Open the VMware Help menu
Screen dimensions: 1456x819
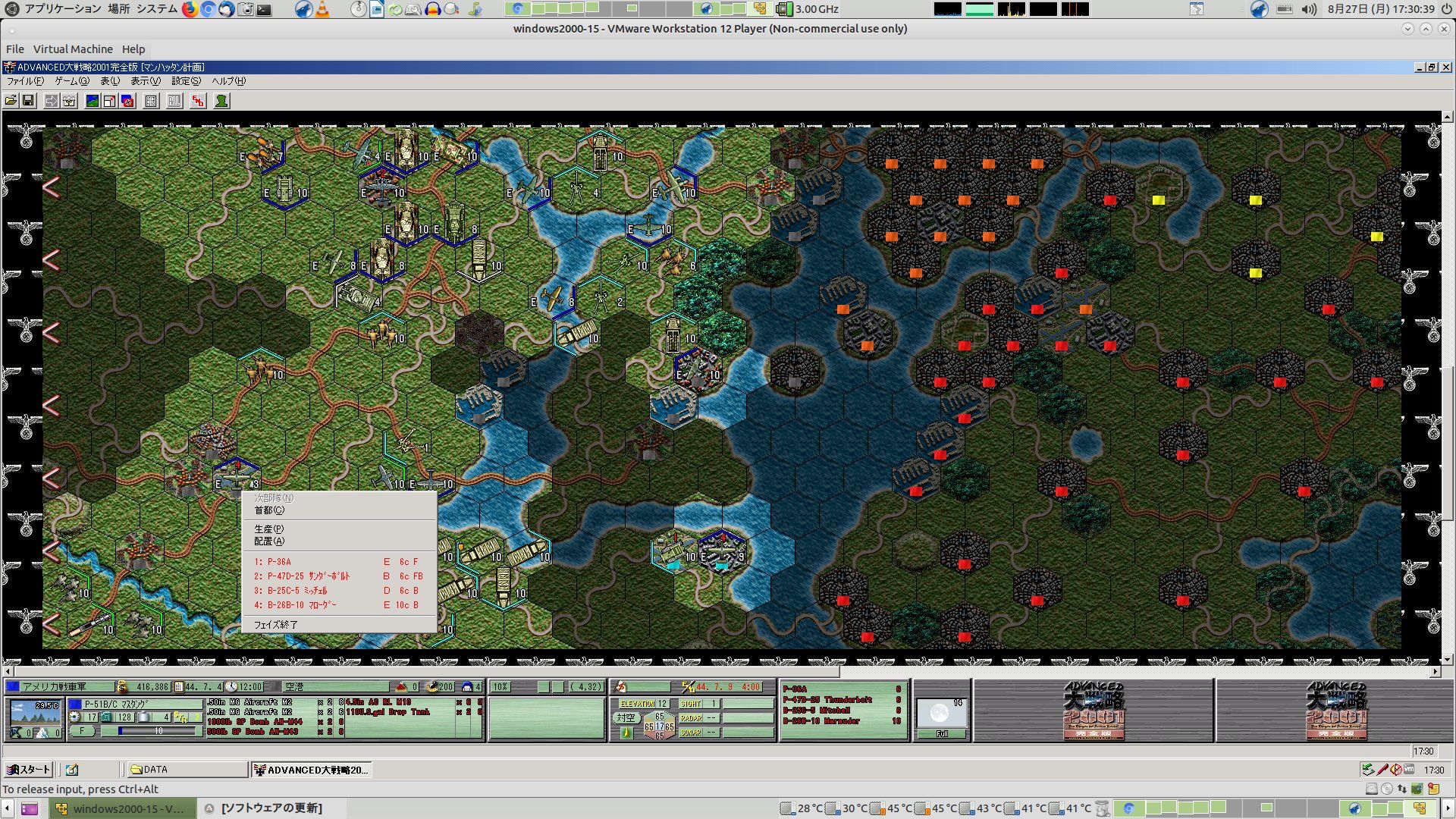tap(133, 49)
